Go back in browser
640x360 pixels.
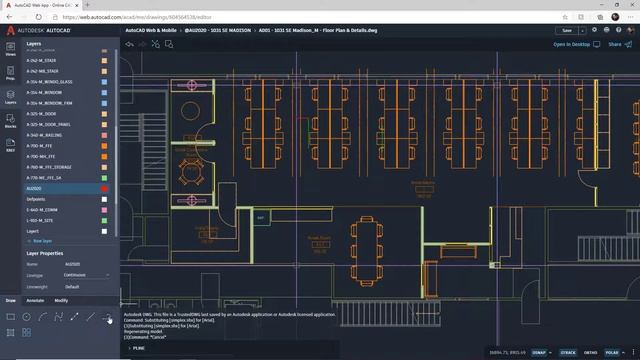tap(9, 17)
